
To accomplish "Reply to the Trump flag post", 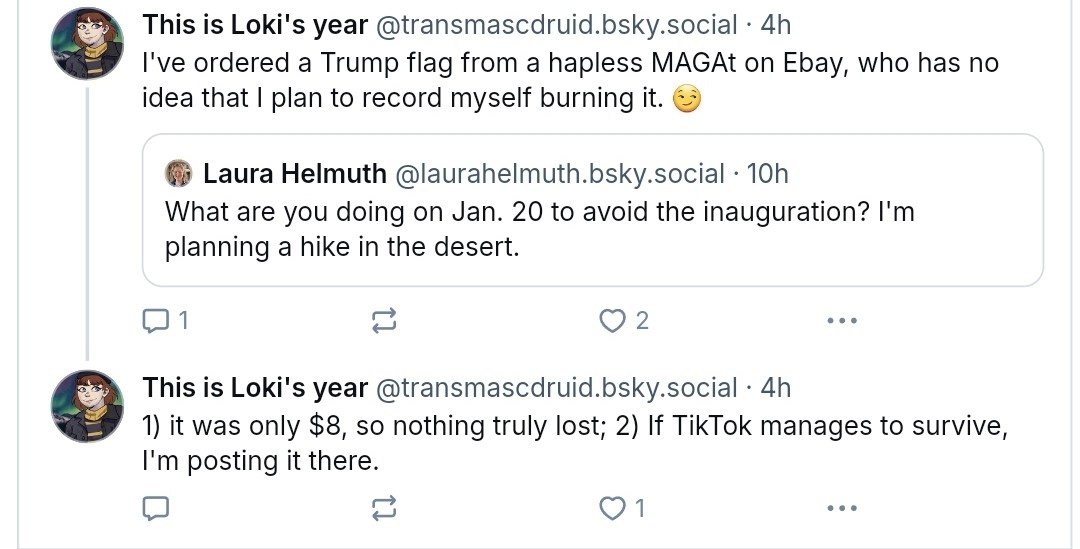I will pos(157,321).
